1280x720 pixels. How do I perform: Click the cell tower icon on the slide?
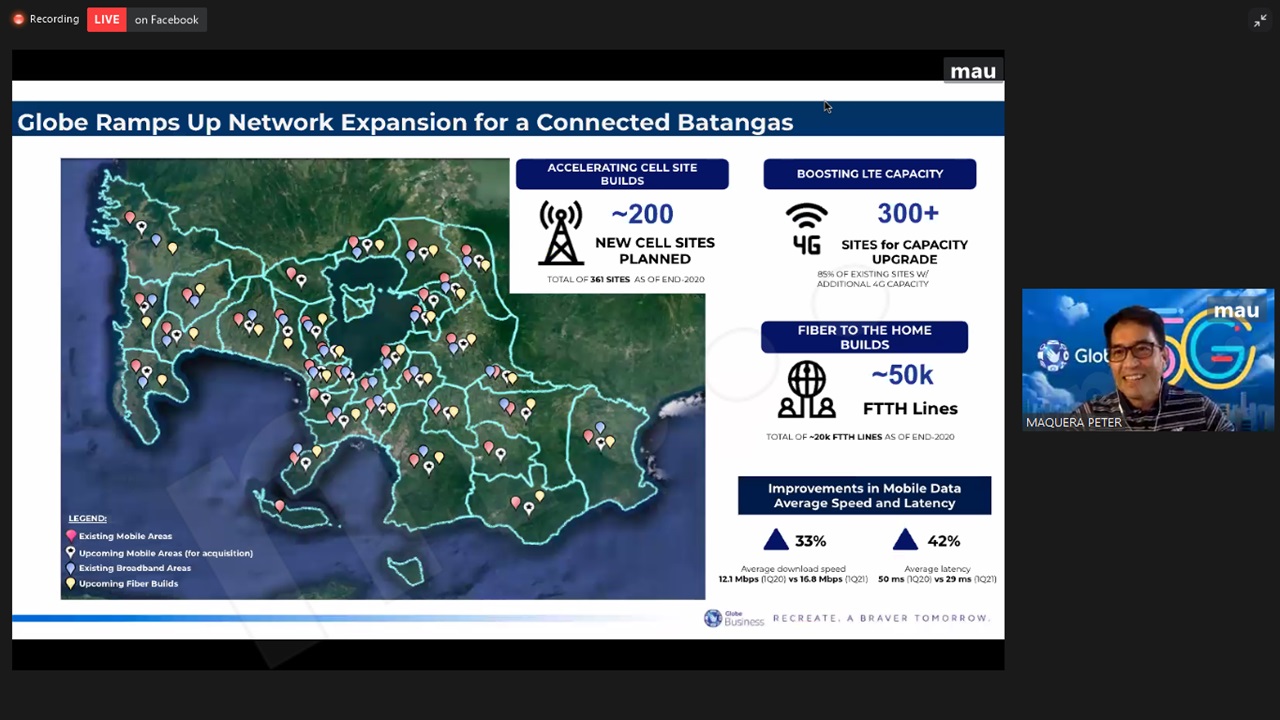point(560,233)
